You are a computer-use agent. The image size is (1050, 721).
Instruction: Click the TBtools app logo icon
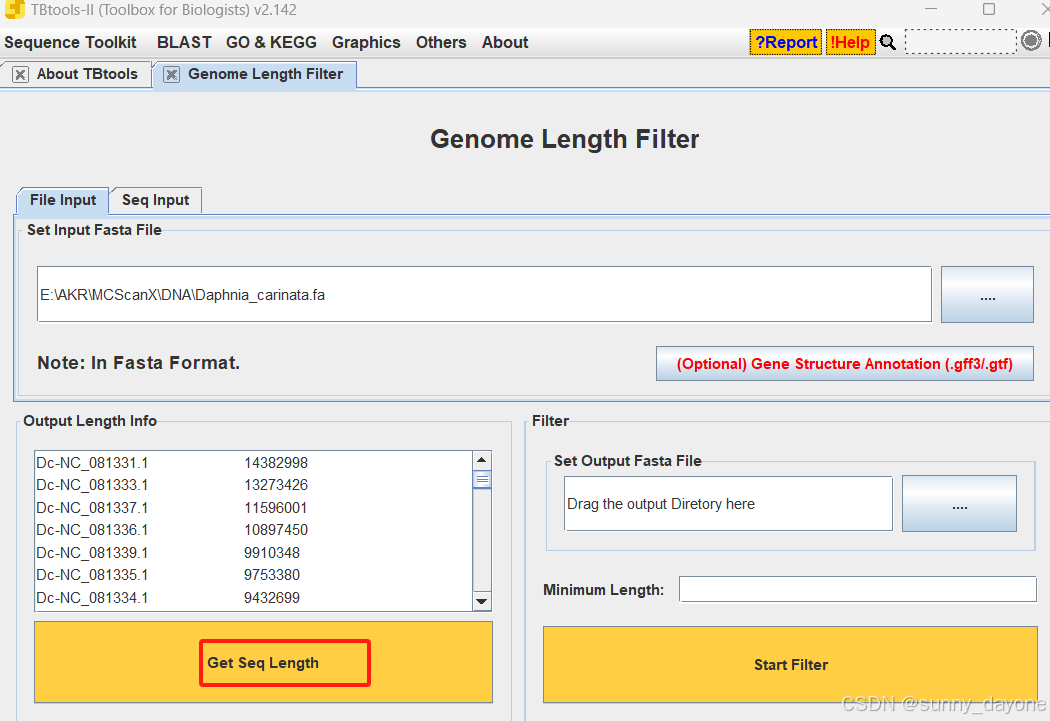[13, 9]
